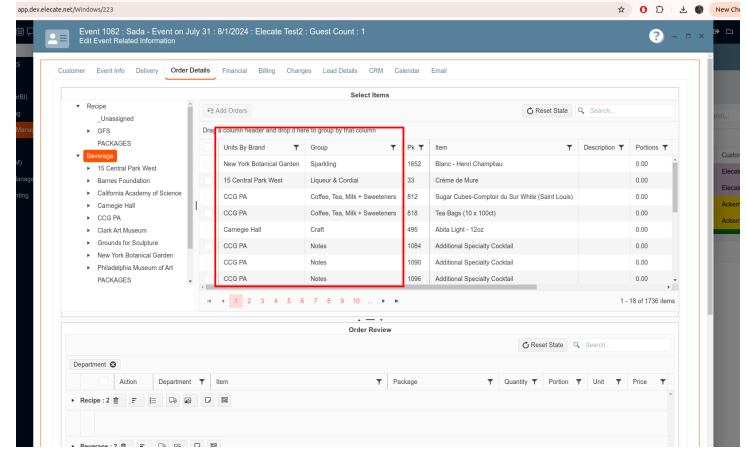Collapse the Beverage tree category

click(x=77, y=156)
